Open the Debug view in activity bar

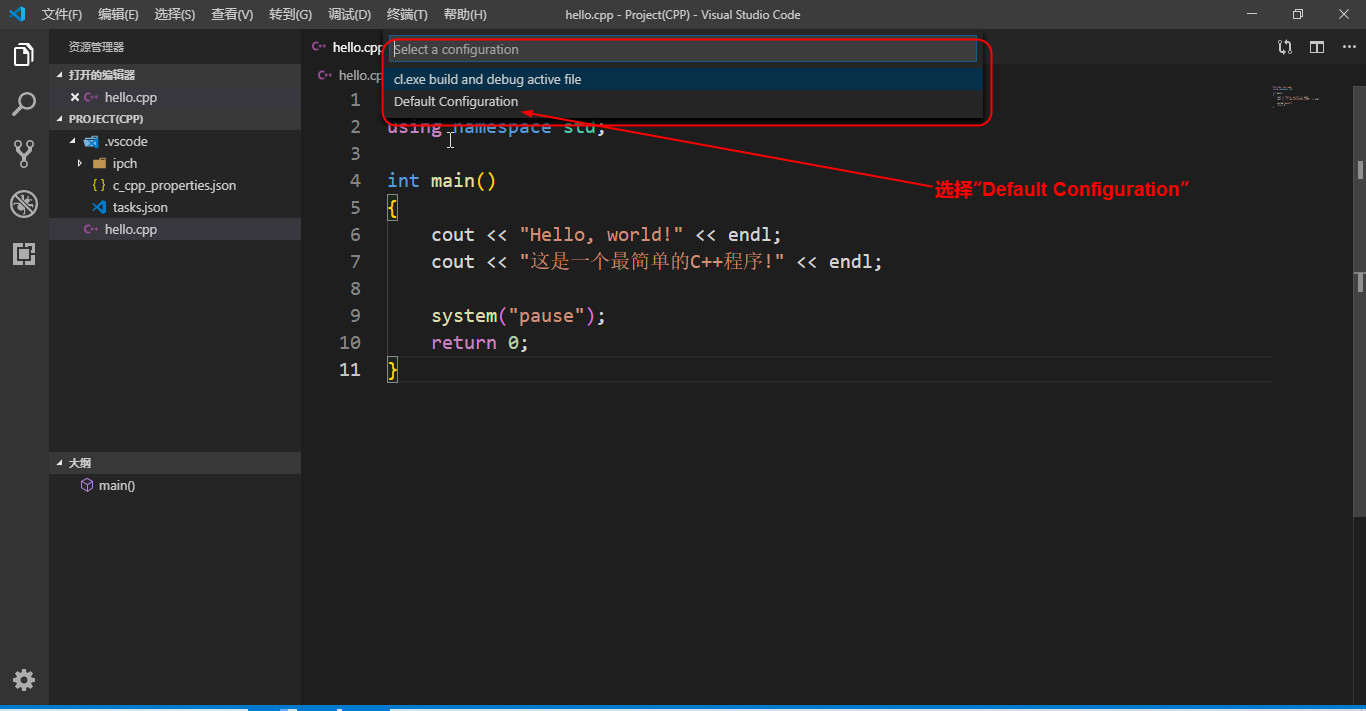24,204
